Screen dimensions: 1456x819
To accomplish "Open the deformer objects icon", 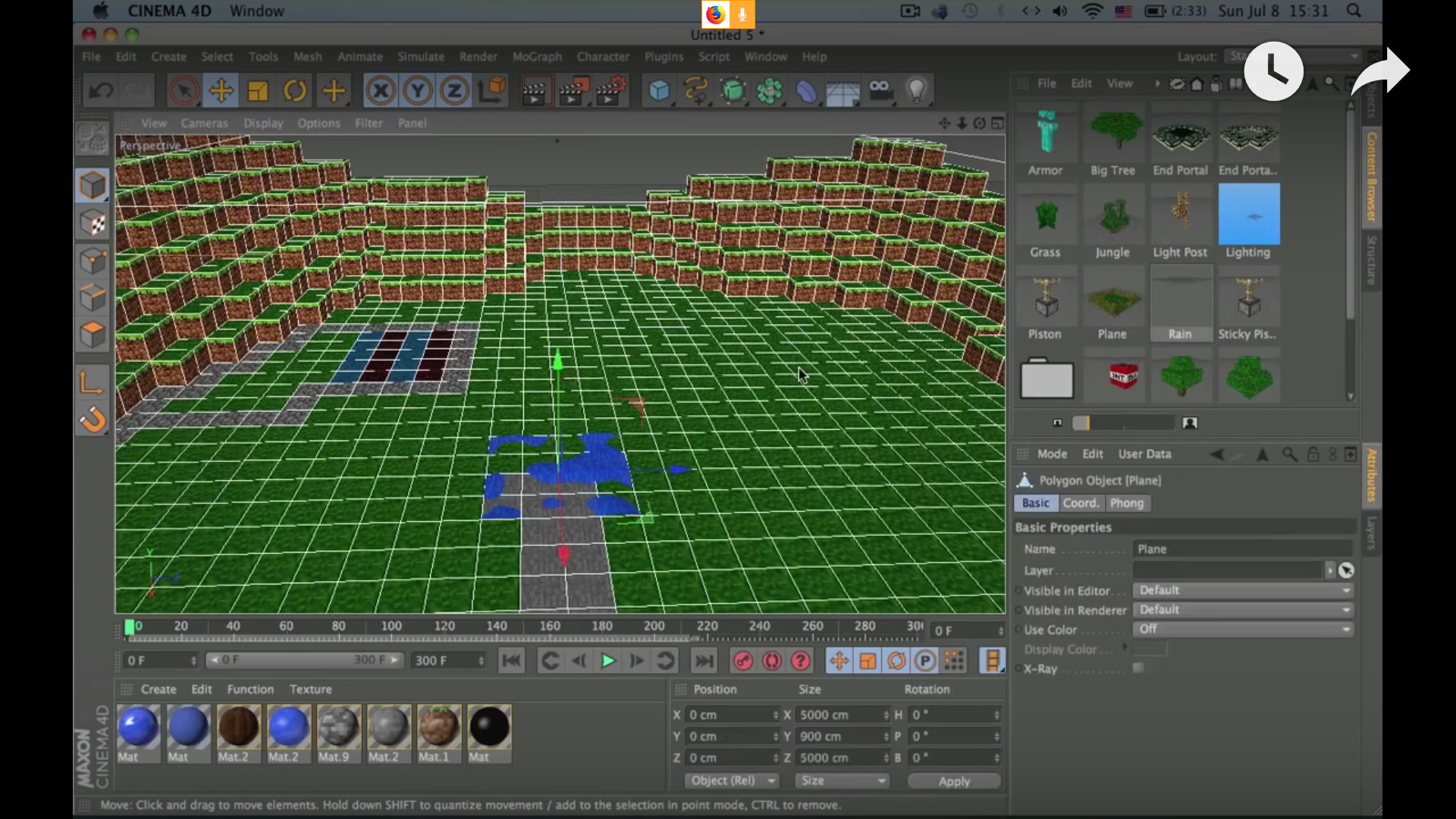I will click(x=806, y=91).
